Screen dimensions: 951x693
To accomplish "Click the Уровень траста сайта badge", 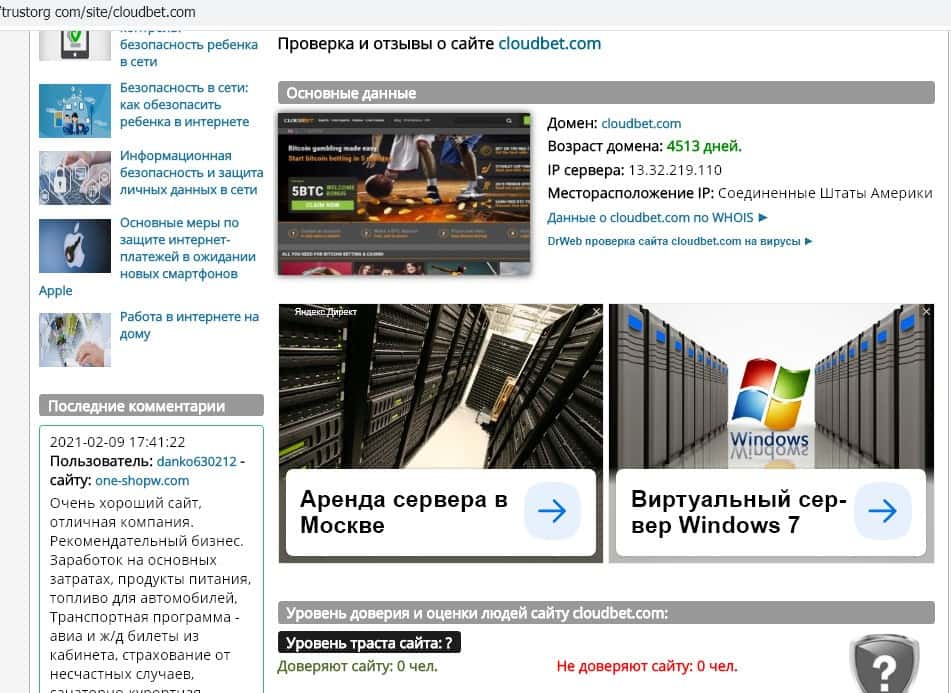I will click(x=369, y=643).
